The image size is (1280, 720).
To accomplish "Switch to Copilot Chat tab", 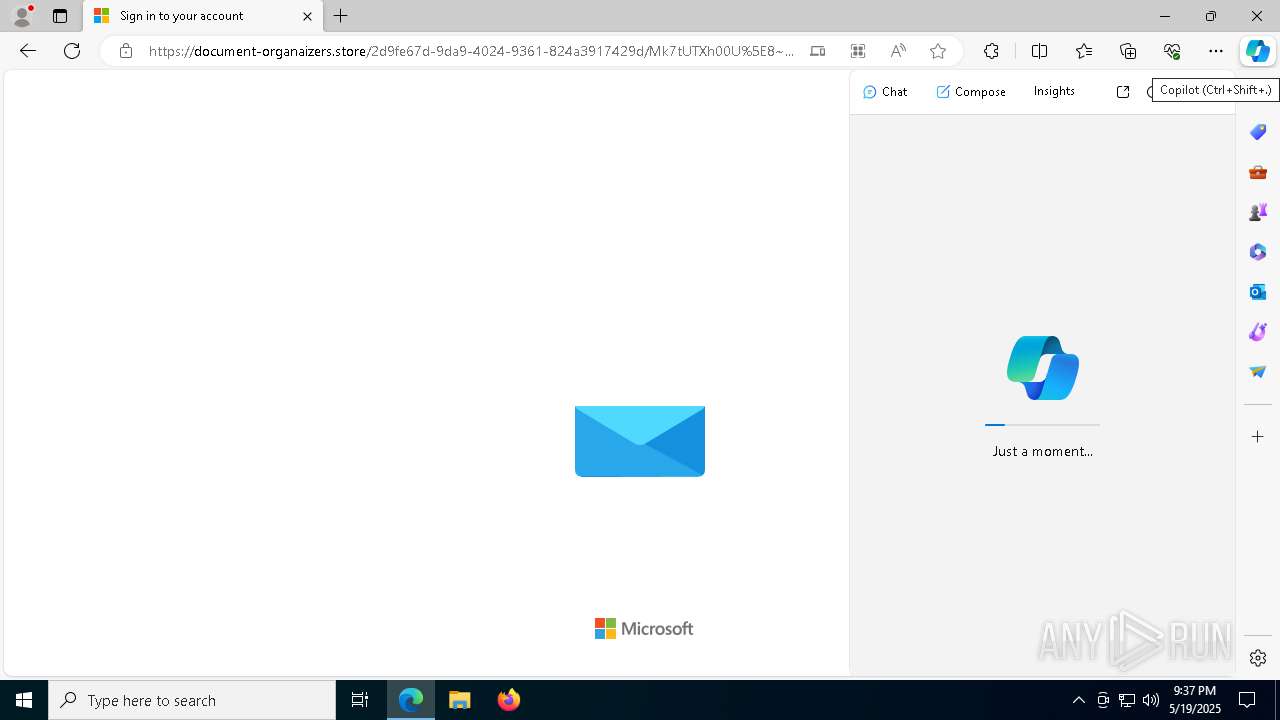I will click(885, 92).
